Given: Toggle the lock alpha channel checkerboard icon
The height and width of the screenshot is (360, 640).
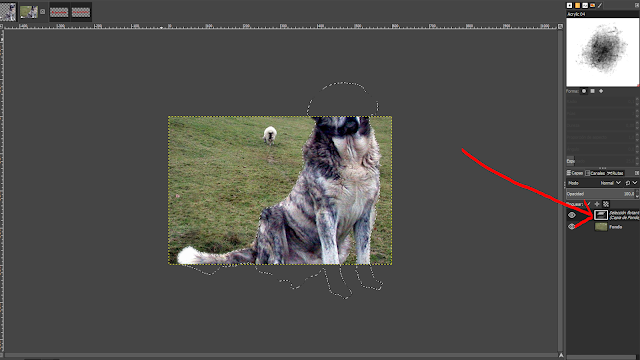Looking at the screenshot, I should (x=606, y=204).
